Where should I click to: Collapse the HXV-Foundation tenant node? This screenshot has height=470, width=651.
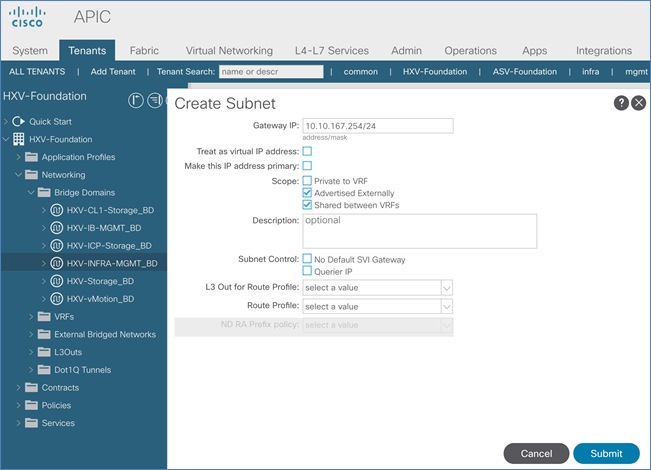pyautogui.click(x=6, y=139)
